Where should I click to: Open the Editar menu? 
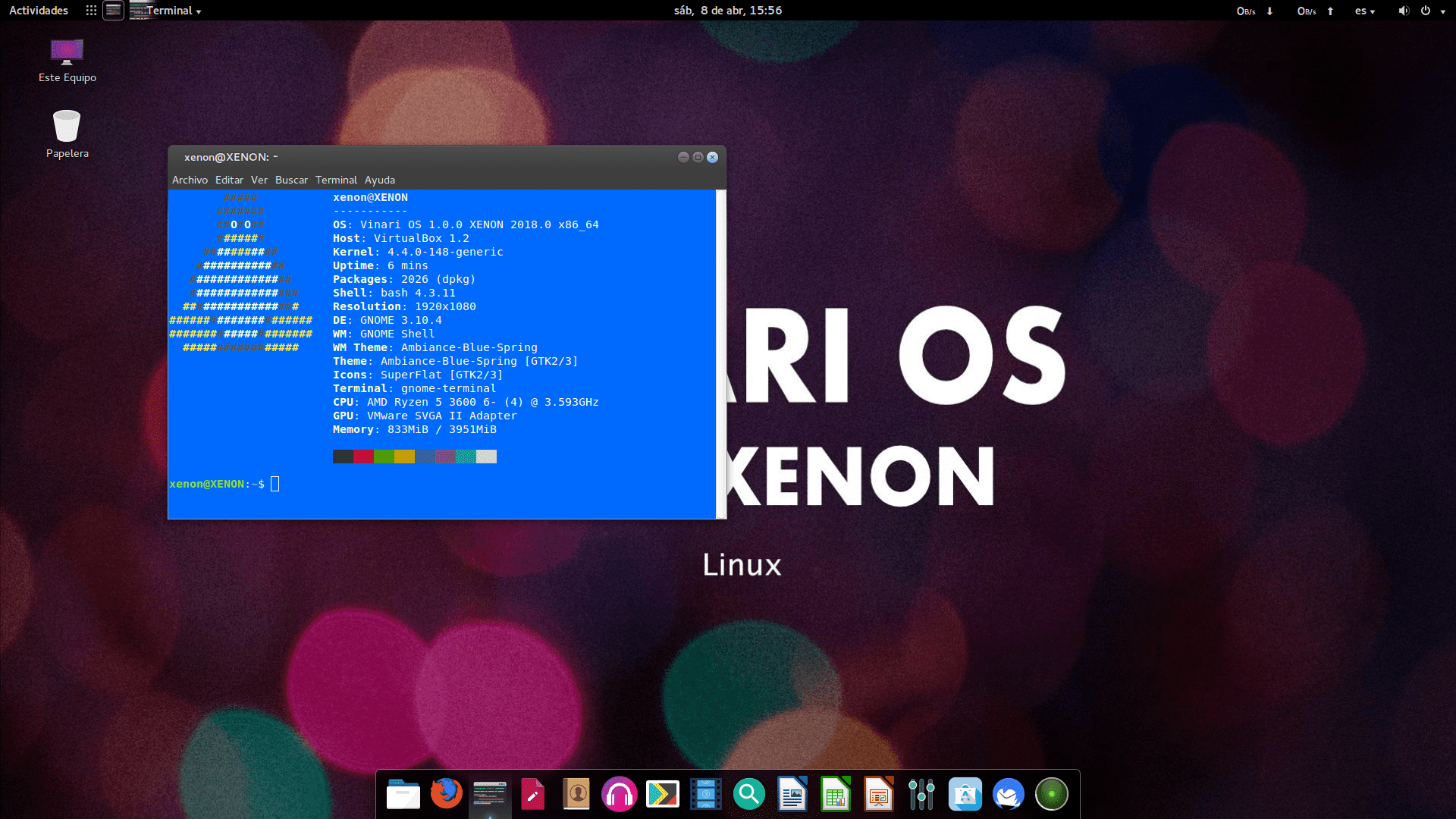[229, 180]
